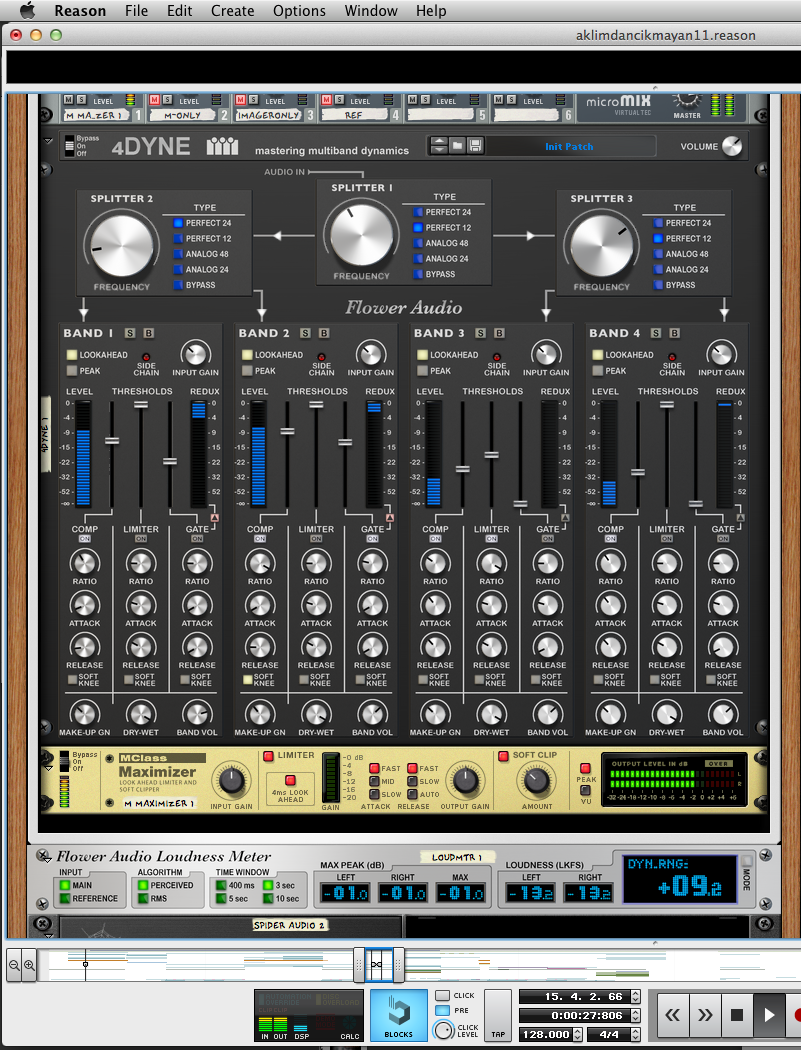Click the Tap tempo button
801x1050 pixels.
coord(498,1015)
